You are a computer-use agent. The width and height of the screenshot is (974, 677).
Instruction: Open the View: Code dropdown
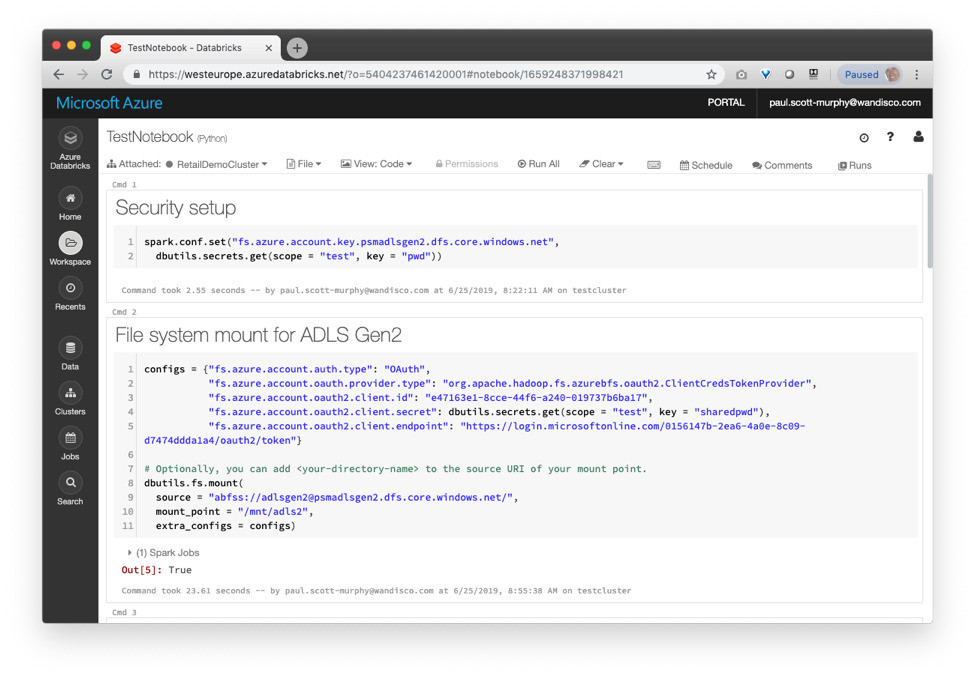[376, 164]
